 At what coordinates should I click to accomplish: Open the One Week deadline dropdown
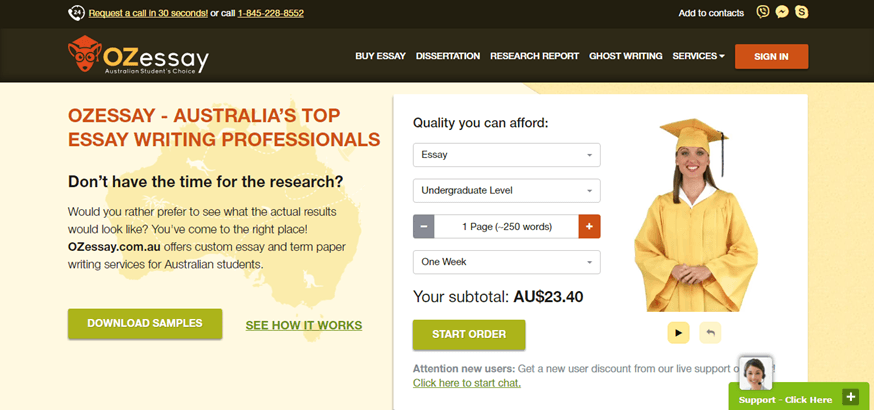pos(507,262)
